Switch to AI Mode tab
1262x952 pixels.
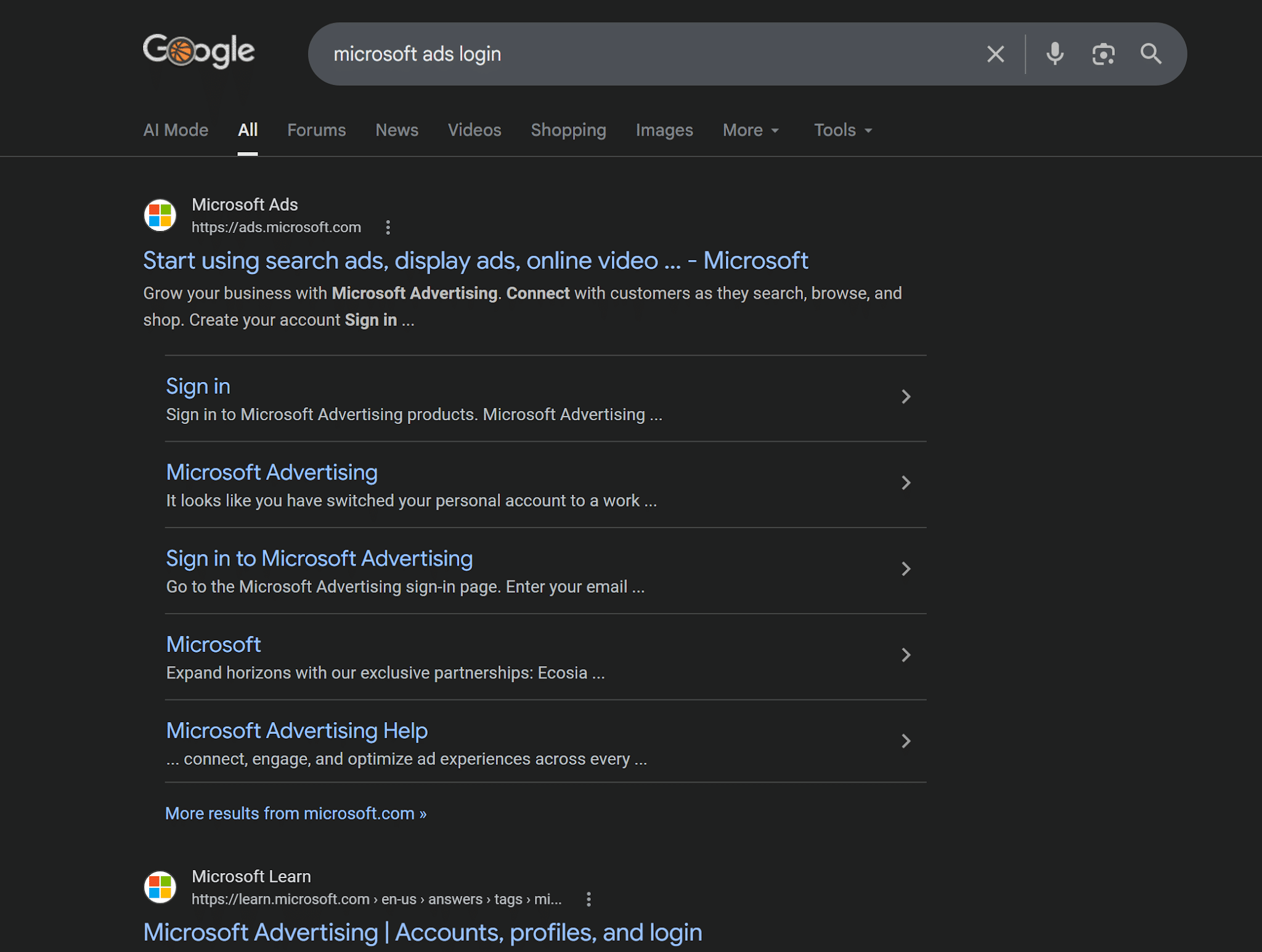(x=176, y=130)
